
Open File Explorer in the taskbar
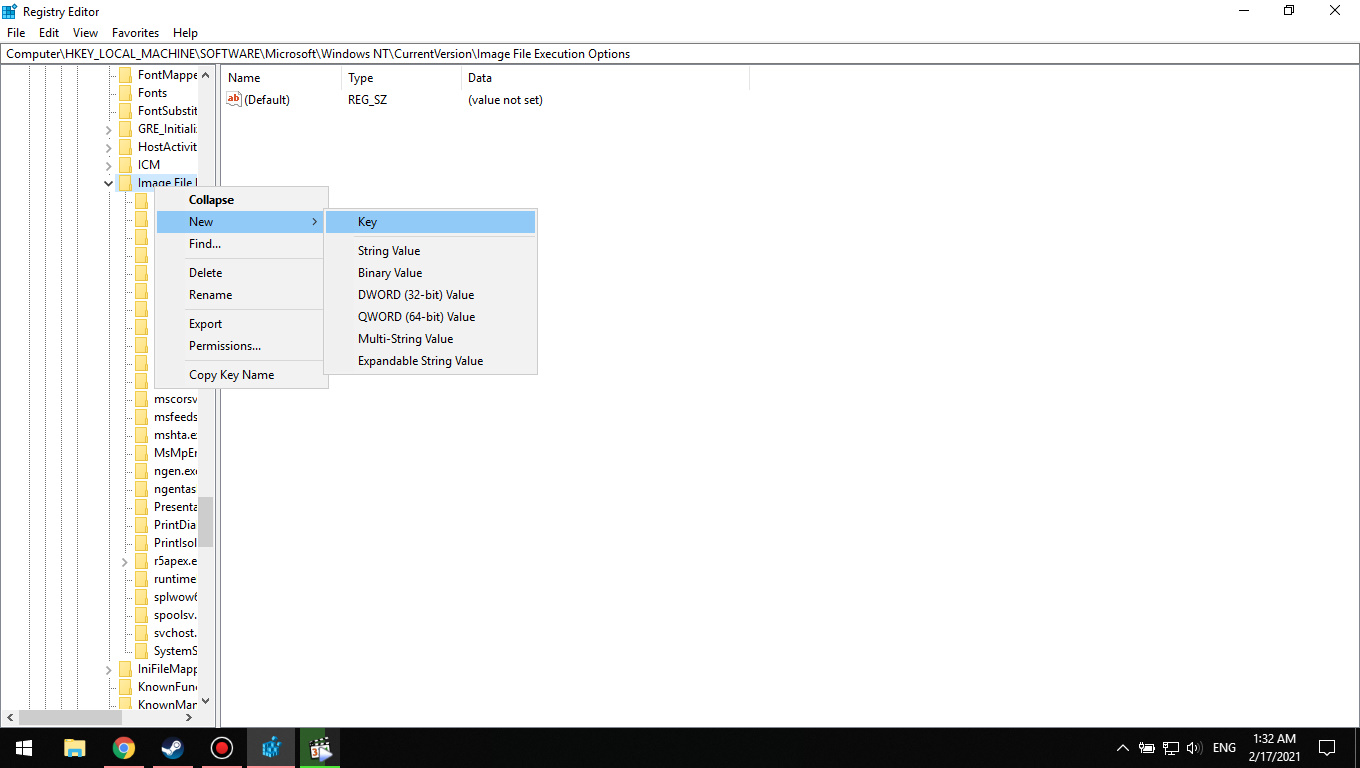click(x=75, y=748)
